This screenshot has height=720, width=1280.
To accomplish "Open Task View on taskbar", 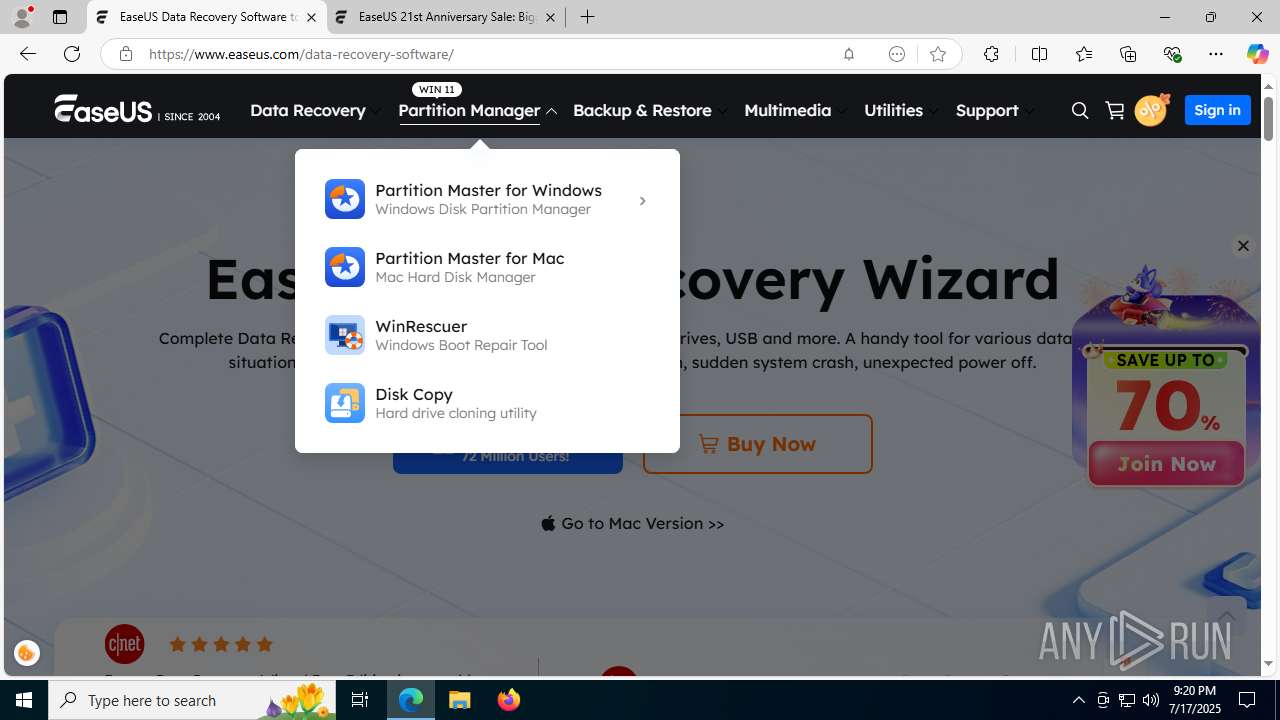I will [x=360, y=700].
